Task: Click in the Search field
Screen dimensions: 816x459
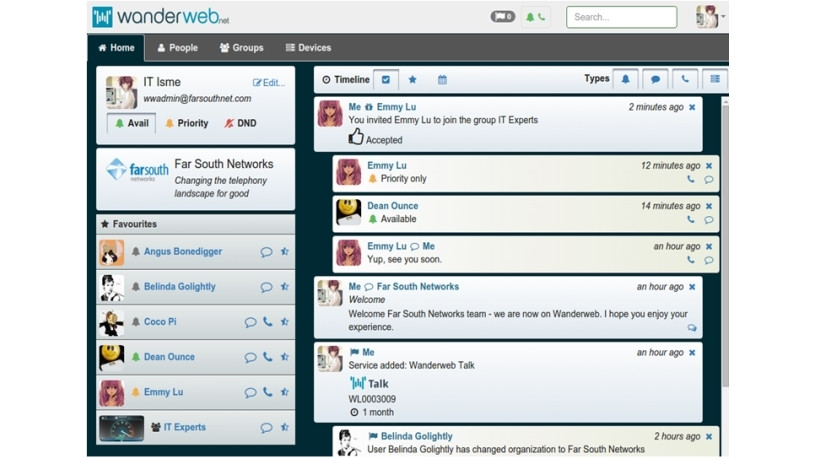Action: coord(621,17)
